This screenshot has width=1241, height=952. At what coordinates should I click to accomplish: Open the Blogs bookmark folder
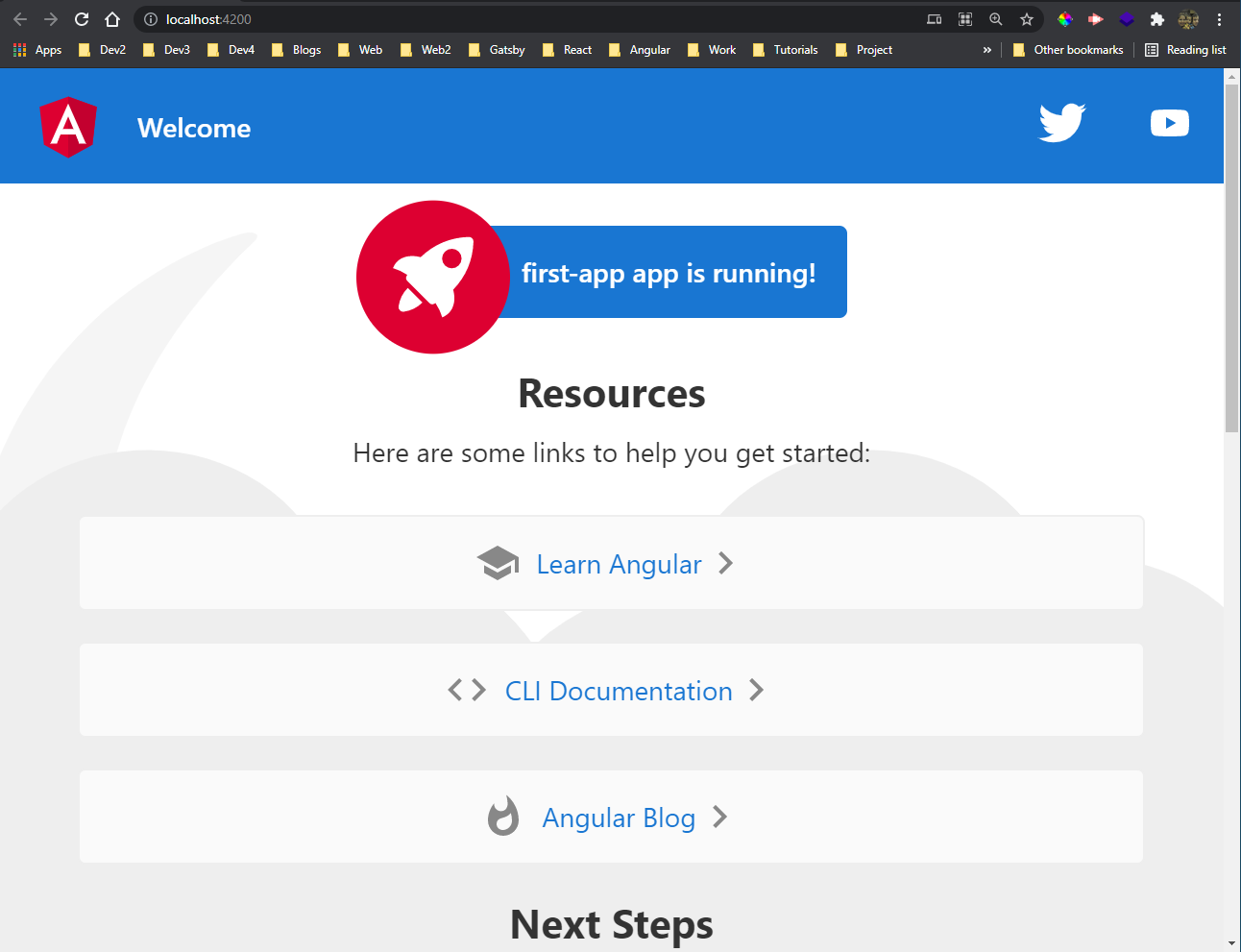click(x=296, y=50)
